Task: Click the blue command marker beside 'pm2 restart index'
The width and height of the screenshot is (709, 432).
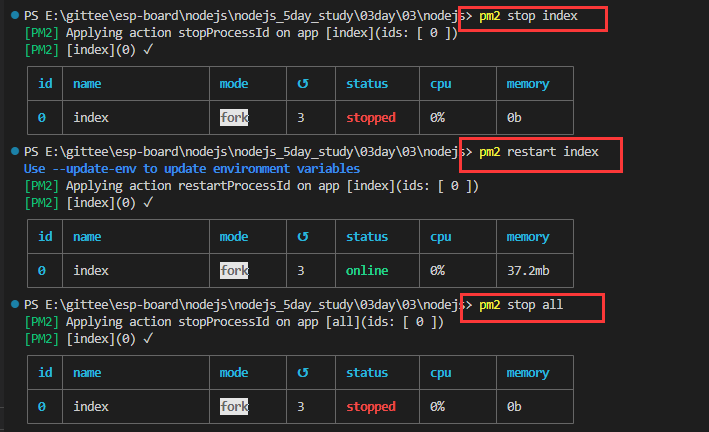Action: point(15,151)
